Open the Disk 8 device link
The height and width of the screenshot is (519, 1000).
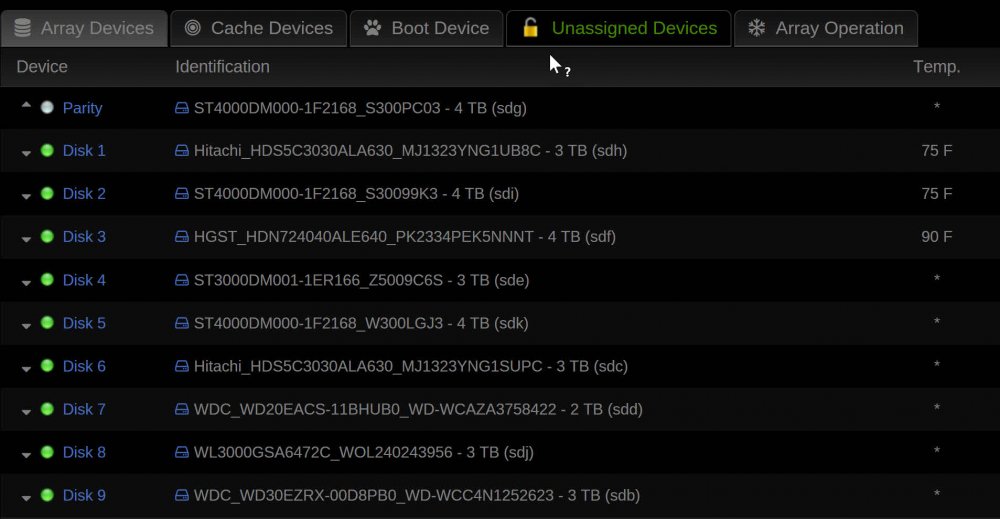[84, 452]
